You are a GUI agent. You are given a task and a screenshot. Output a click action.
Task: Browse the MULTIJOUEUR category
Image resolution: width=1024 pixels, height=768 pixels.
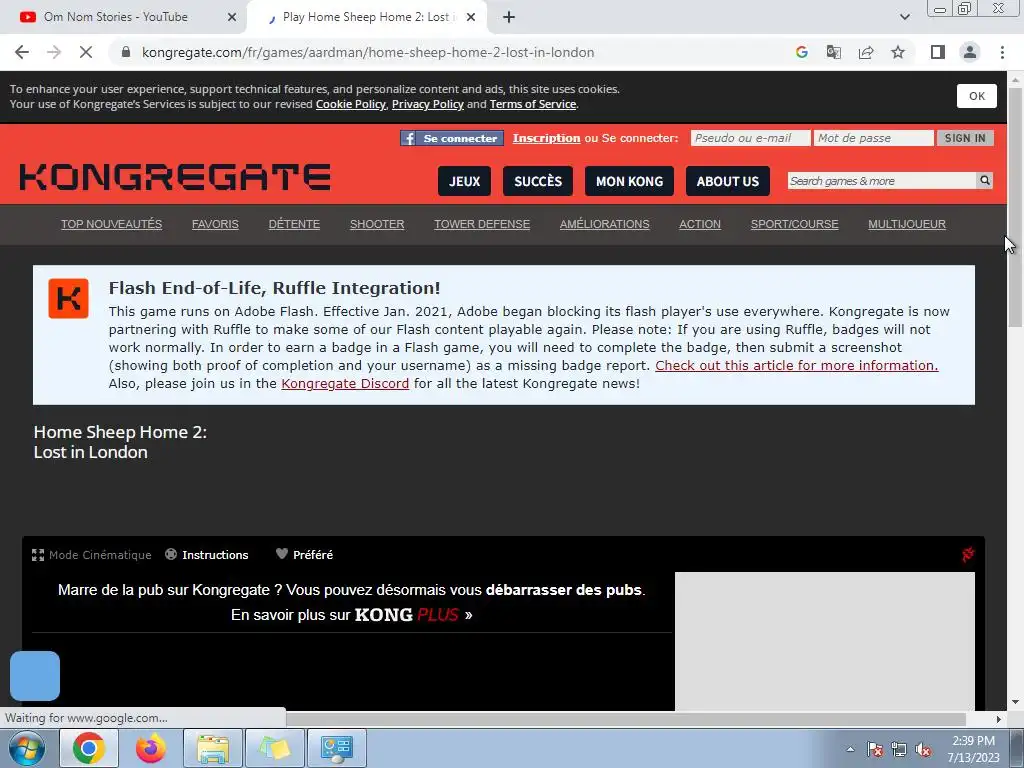point(906,224)
